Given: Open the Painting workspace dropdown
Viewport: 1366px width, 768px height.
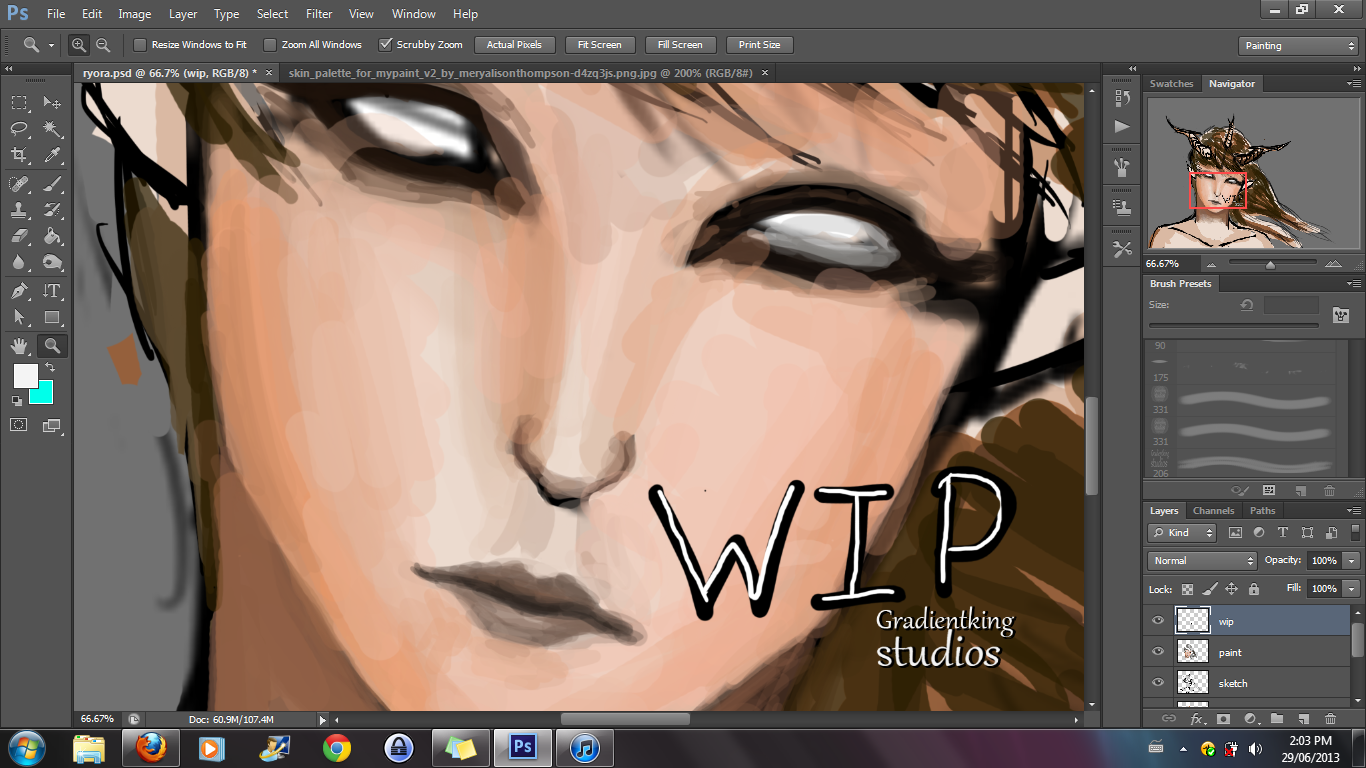Looking at the screenshot, I should point(1297,46).
